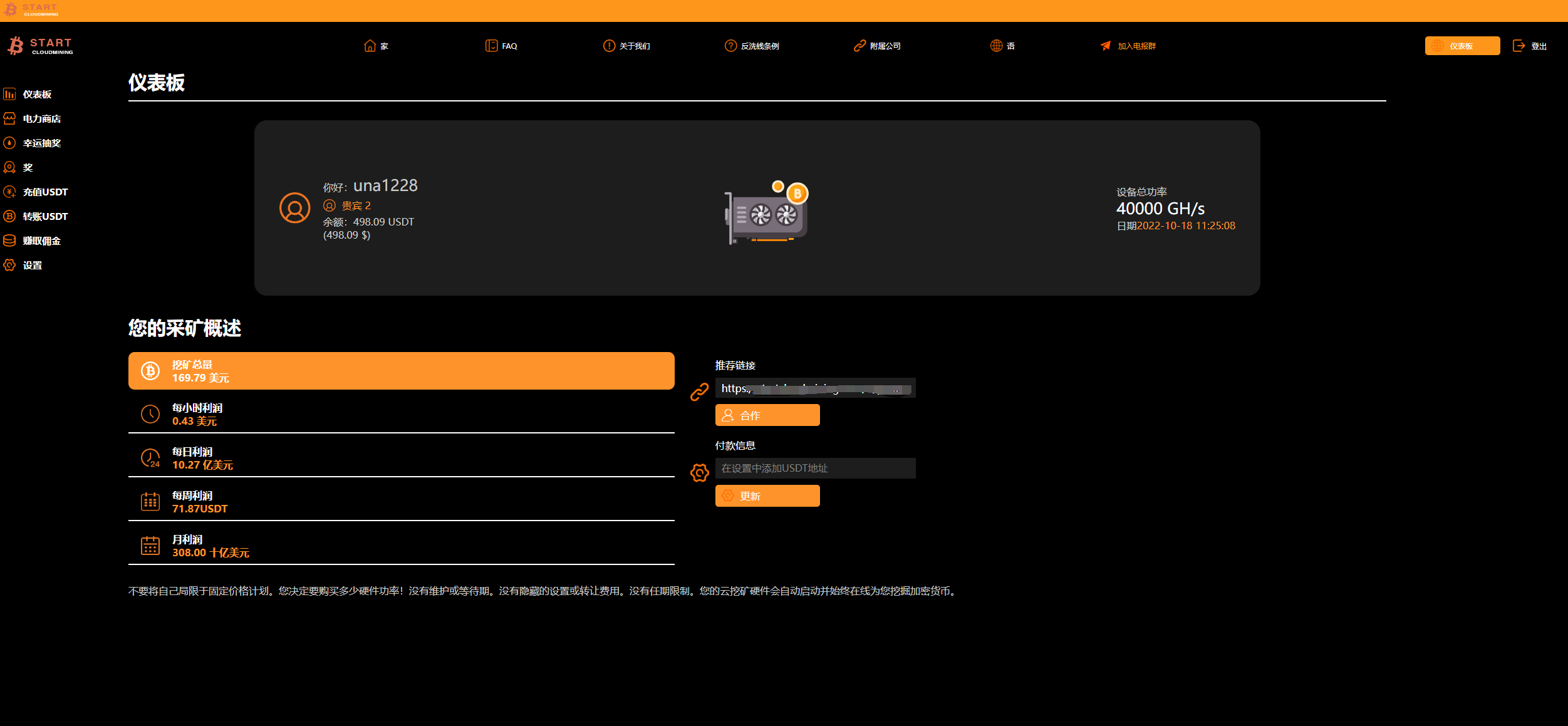Click the chain link referral icon

click(x=699, y=392)
